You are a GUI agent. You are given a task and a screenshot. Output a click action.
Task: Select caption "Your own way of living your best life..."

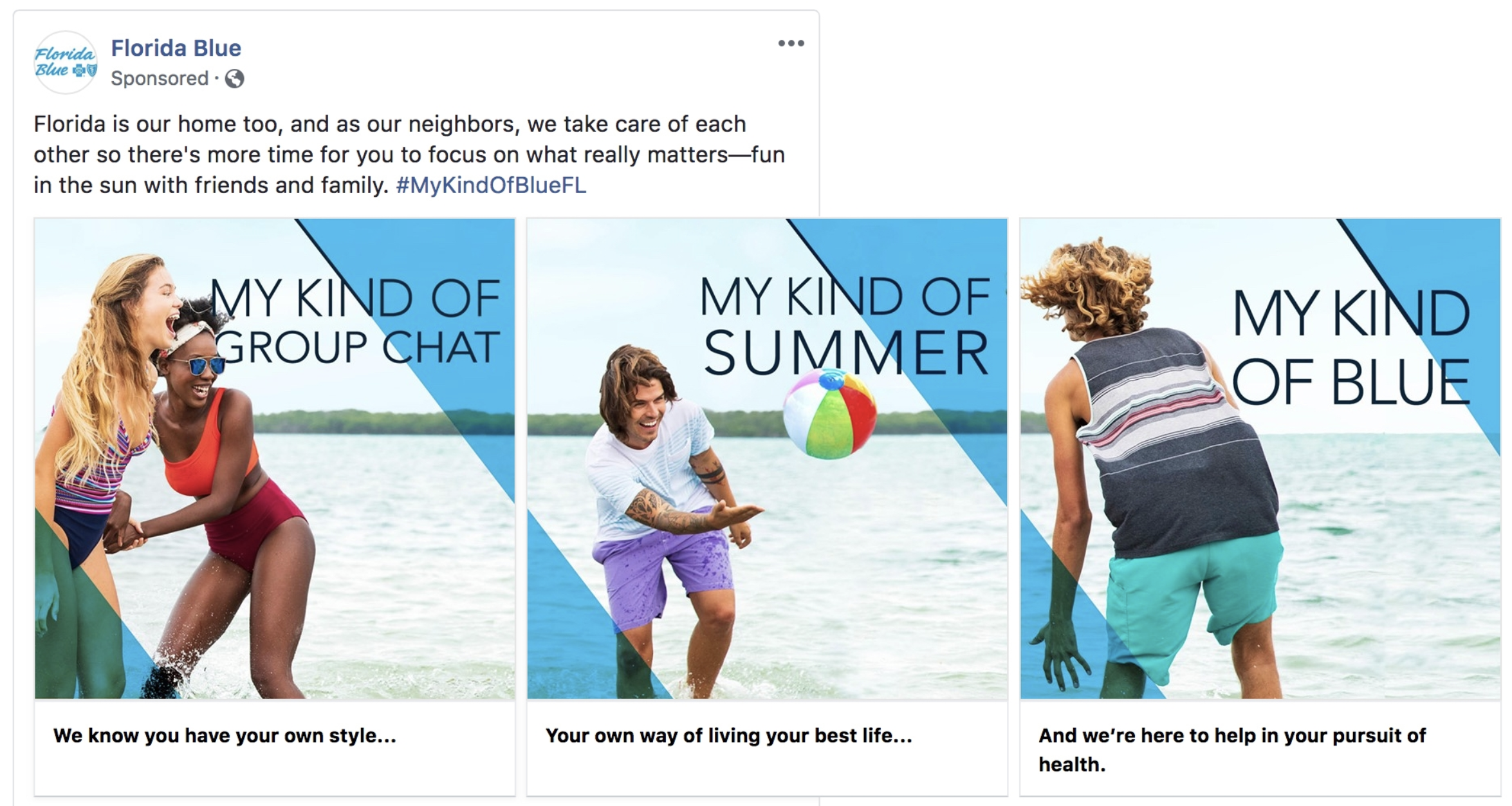point(728,736)
